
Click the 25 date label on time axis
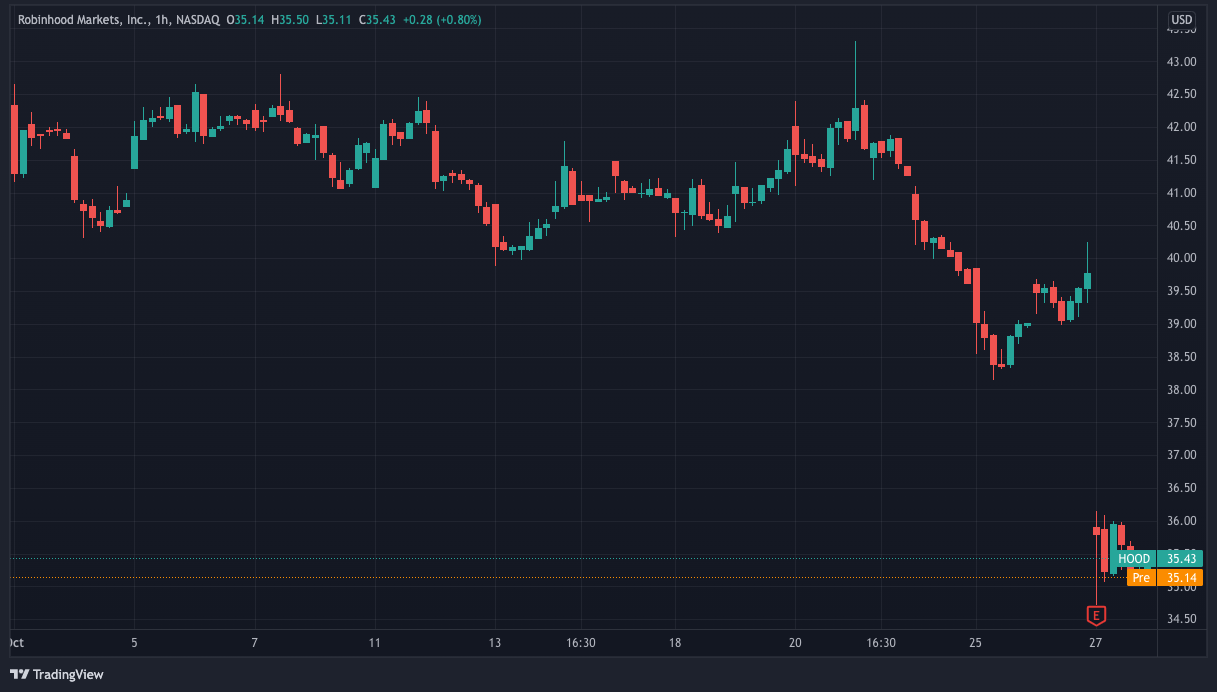976,642
